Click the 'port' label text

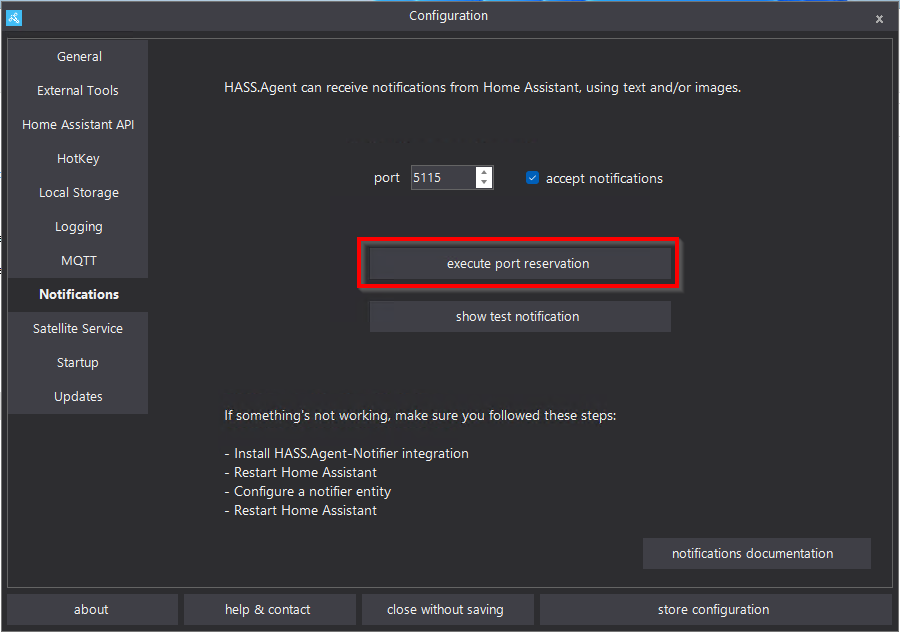pyautogui.click(x=386, y=178)
